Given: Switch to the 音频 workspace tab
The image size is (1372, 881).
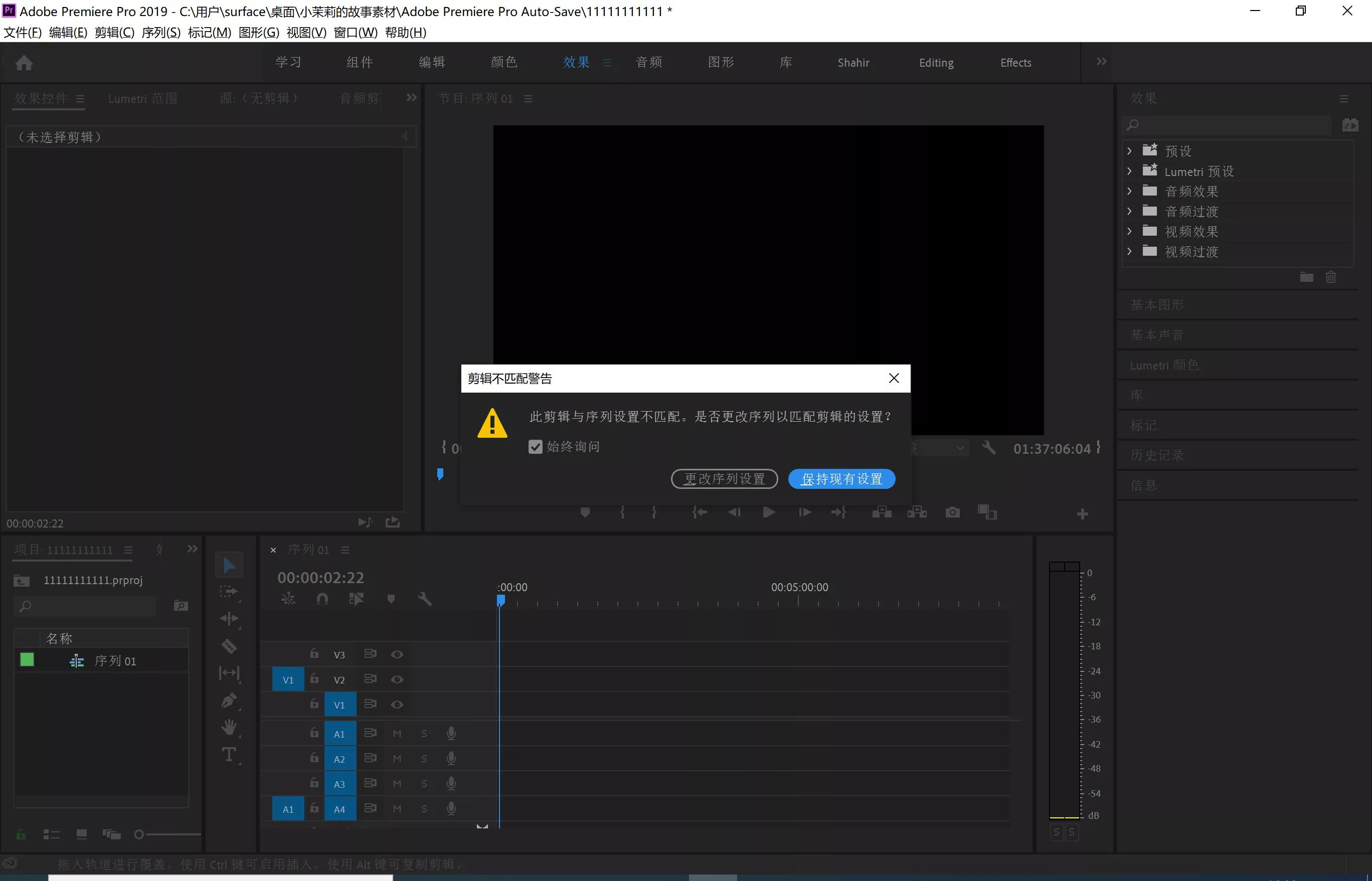Looking at the screenshot, I should click(x=649, y=62).
